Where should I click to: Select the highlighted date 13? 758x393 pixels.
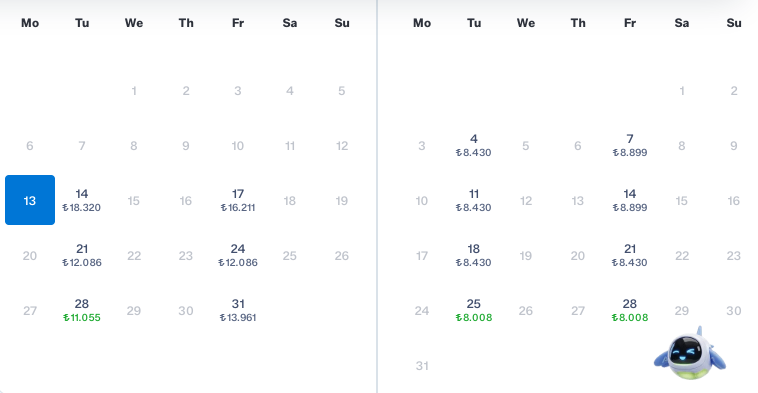[30, 200]
